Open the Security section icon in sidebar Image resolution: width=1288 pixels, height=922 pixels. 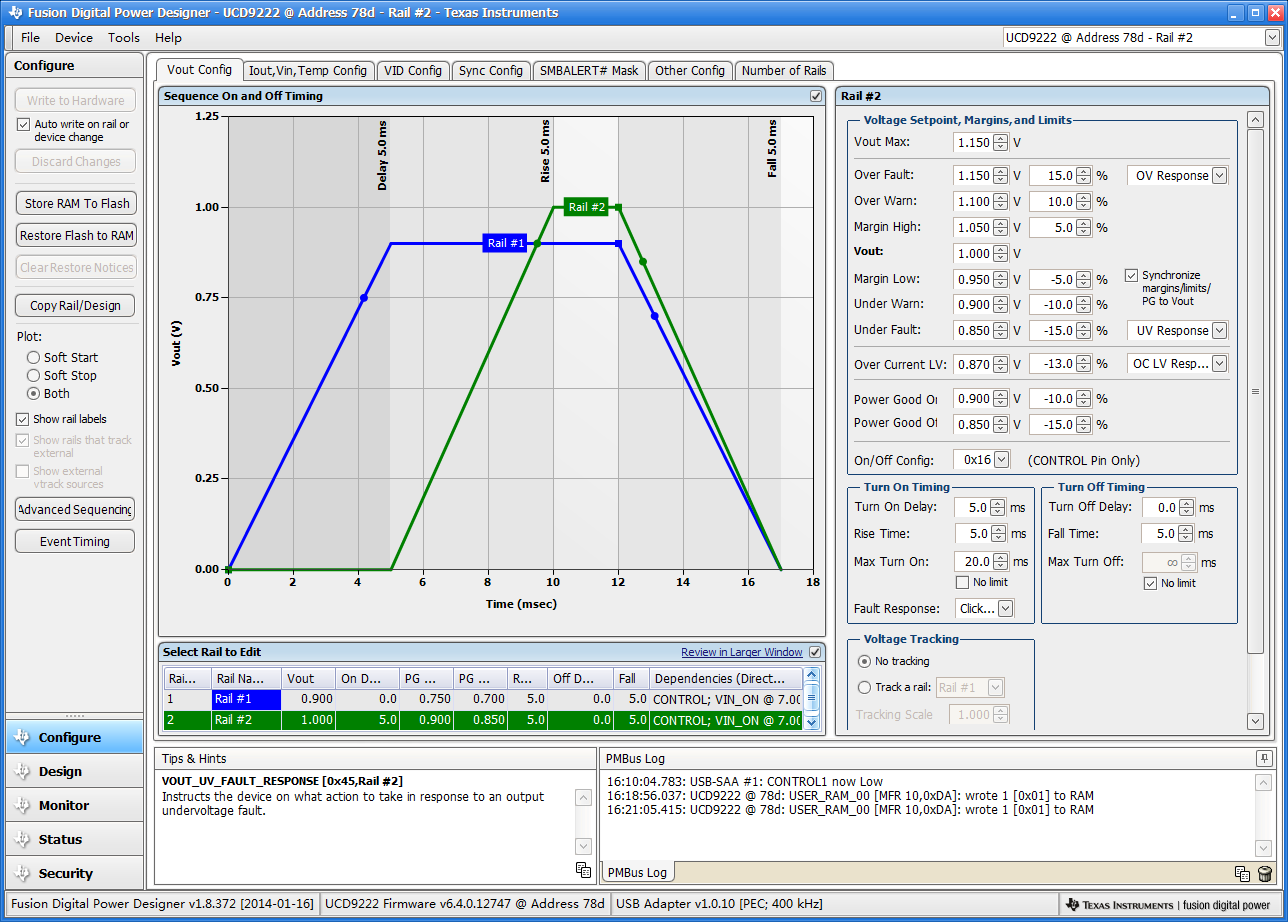point(23,874)
